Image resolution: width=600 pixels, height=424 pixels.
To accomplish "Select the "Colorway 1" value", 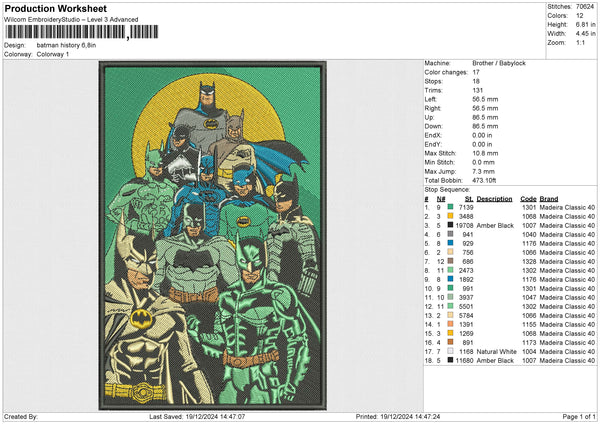I will pos(53,54).
